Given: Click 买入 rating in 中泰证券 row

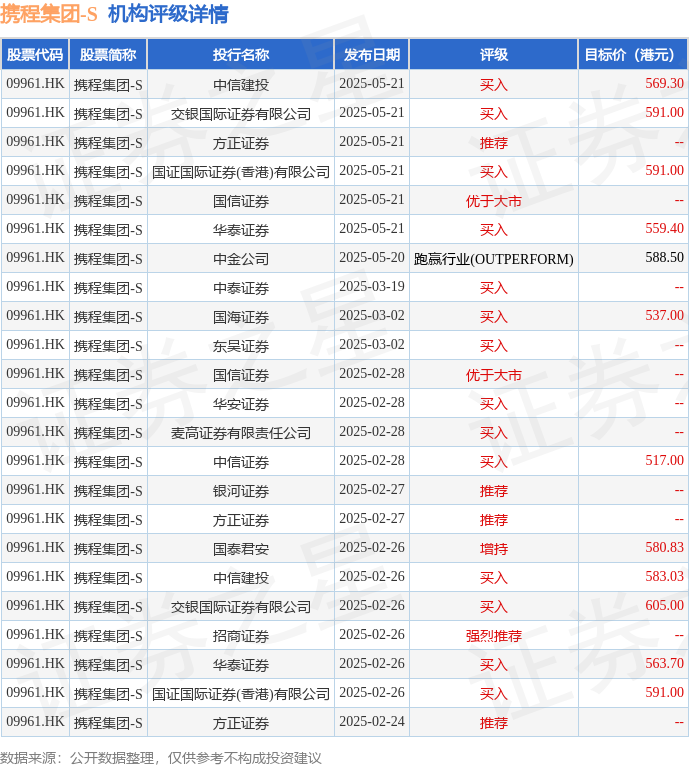Looking at the screenshot, I should coord(493,288).
